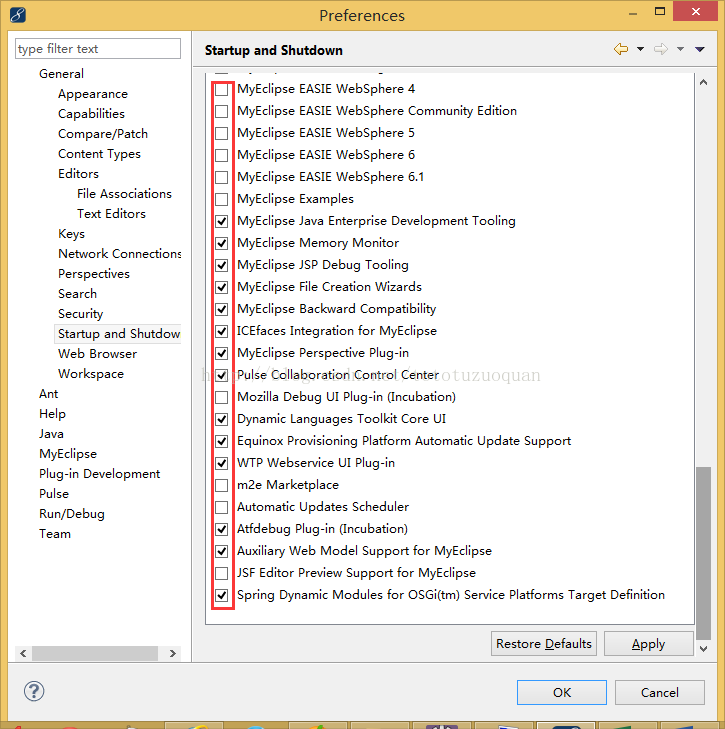Uncheck WTP Webservice UI Plug-in

pyautogui.click(x=222, y=464)
